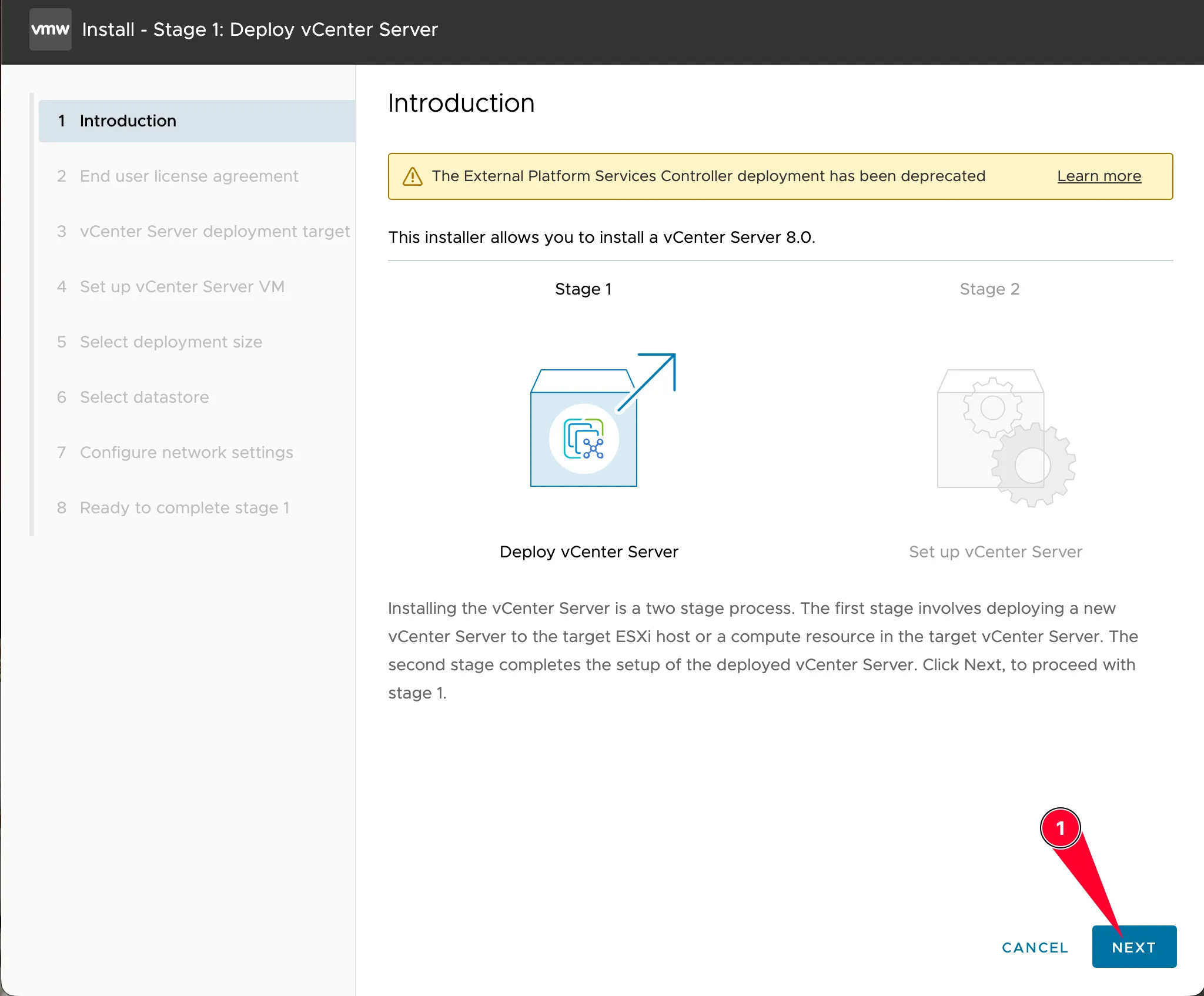Click the NEXT button
Image resolution: width=1204 pixels, height=996 pixels.
tap(1134, 947)
